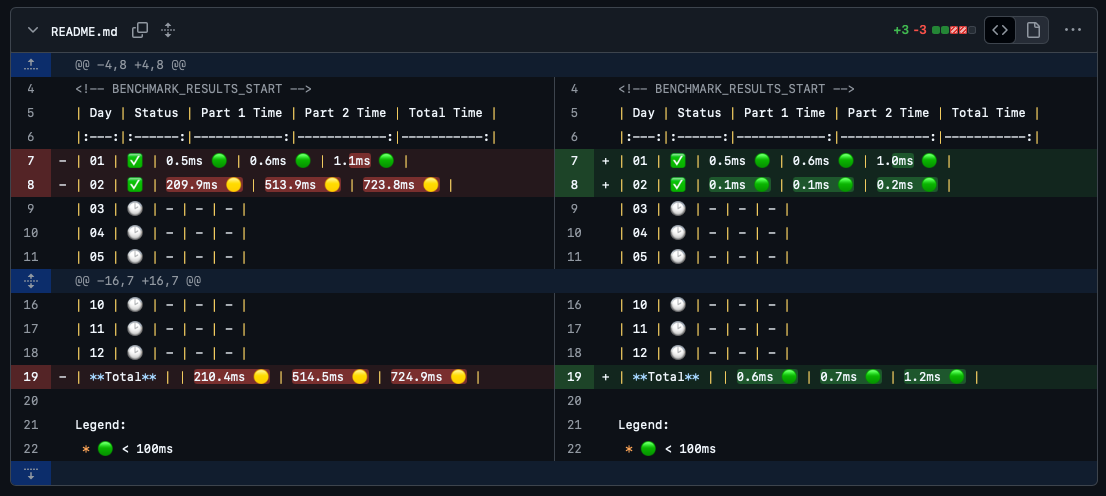Select added line number 8 on right
Viewport: 1106px width, 496px height.
[574, 185]
